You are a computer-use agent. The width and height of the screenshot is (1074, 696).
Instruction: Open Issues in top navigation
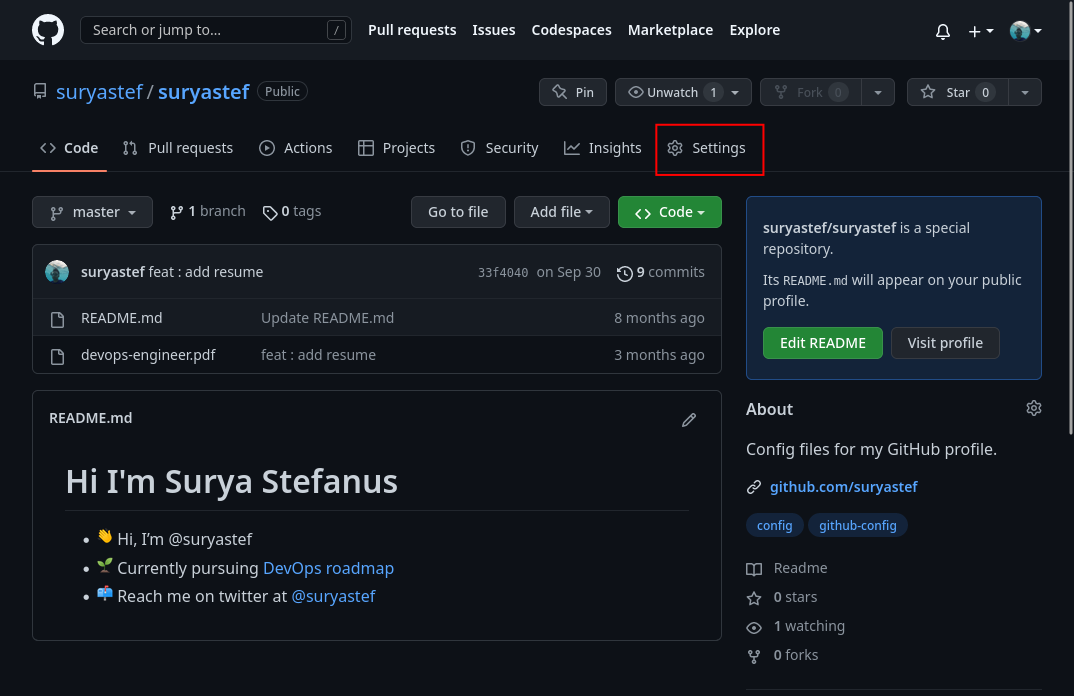point(493,30)
